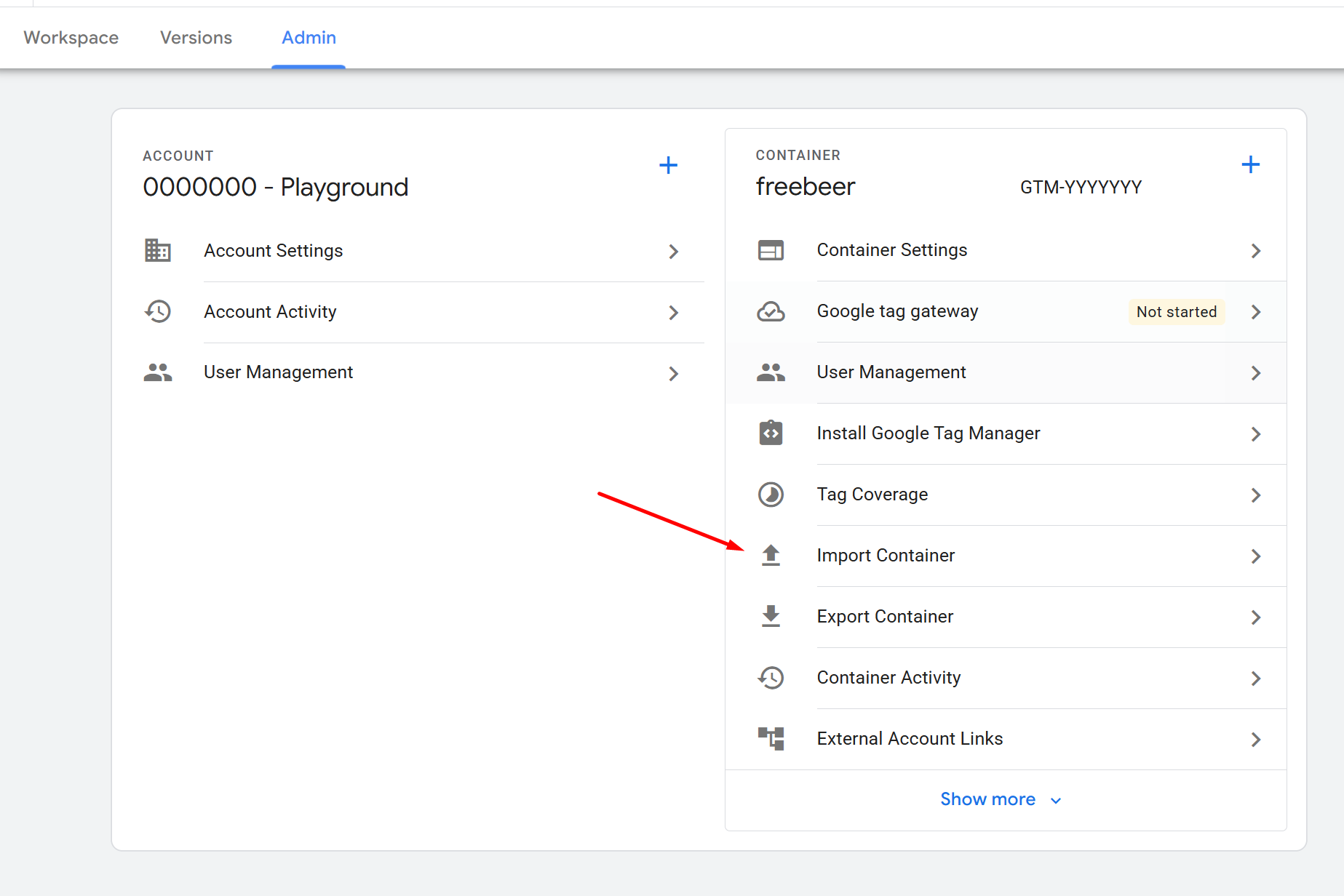The height and width of the screenshot is (896, 1344).
Task: Click the Account Activity history icon
Action: click(157, 311)
